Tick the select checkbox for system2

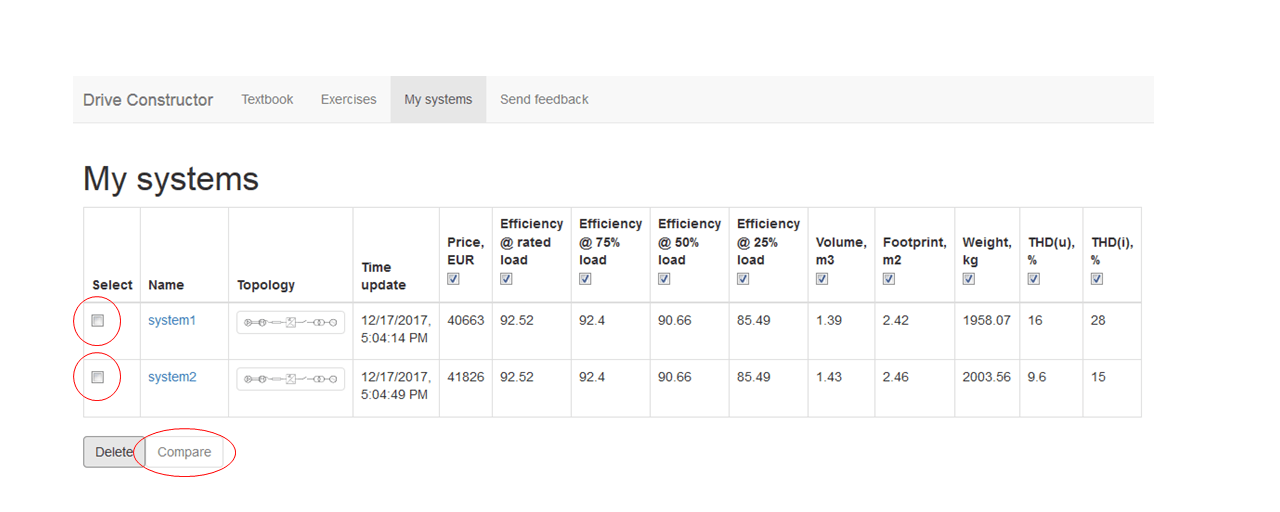pos(98,377)
